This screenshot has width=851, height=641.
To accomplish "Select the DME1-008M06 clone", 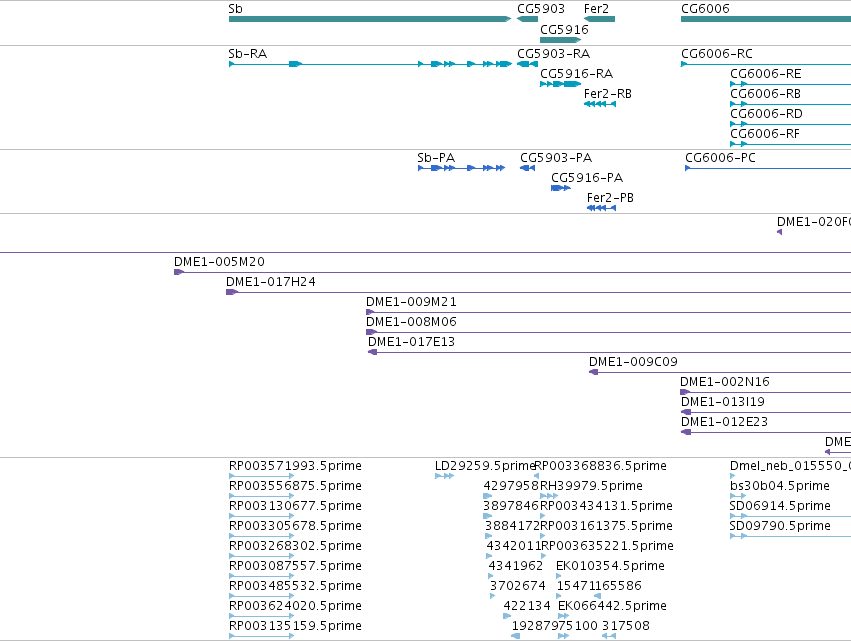I will 608,332.
